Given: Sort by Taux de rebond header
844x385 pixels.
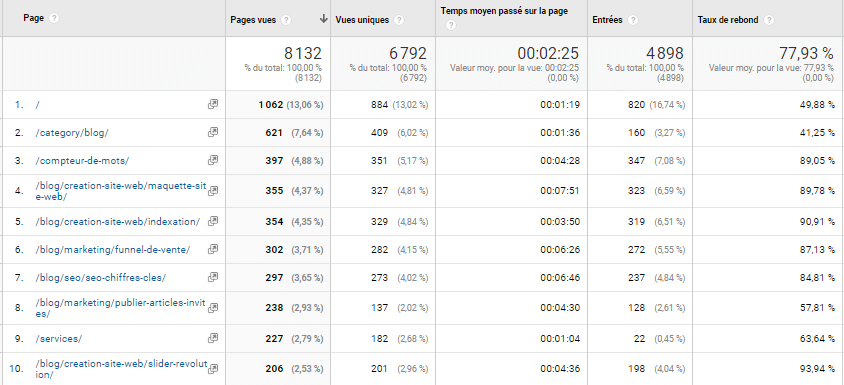Looking at the screenshot, I should click(x=728, y=20).
